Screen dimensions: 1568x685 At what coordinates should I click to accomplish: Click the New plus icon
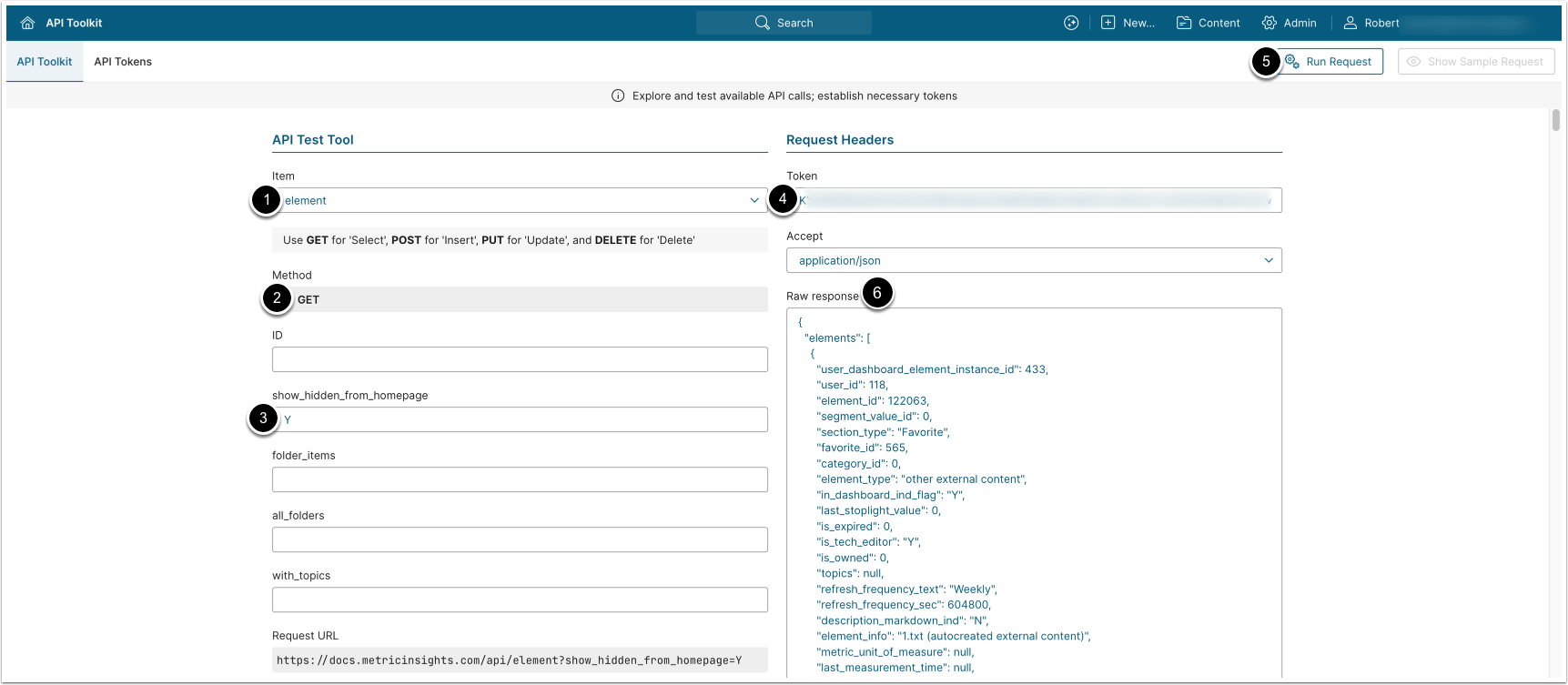point(1108,23)
